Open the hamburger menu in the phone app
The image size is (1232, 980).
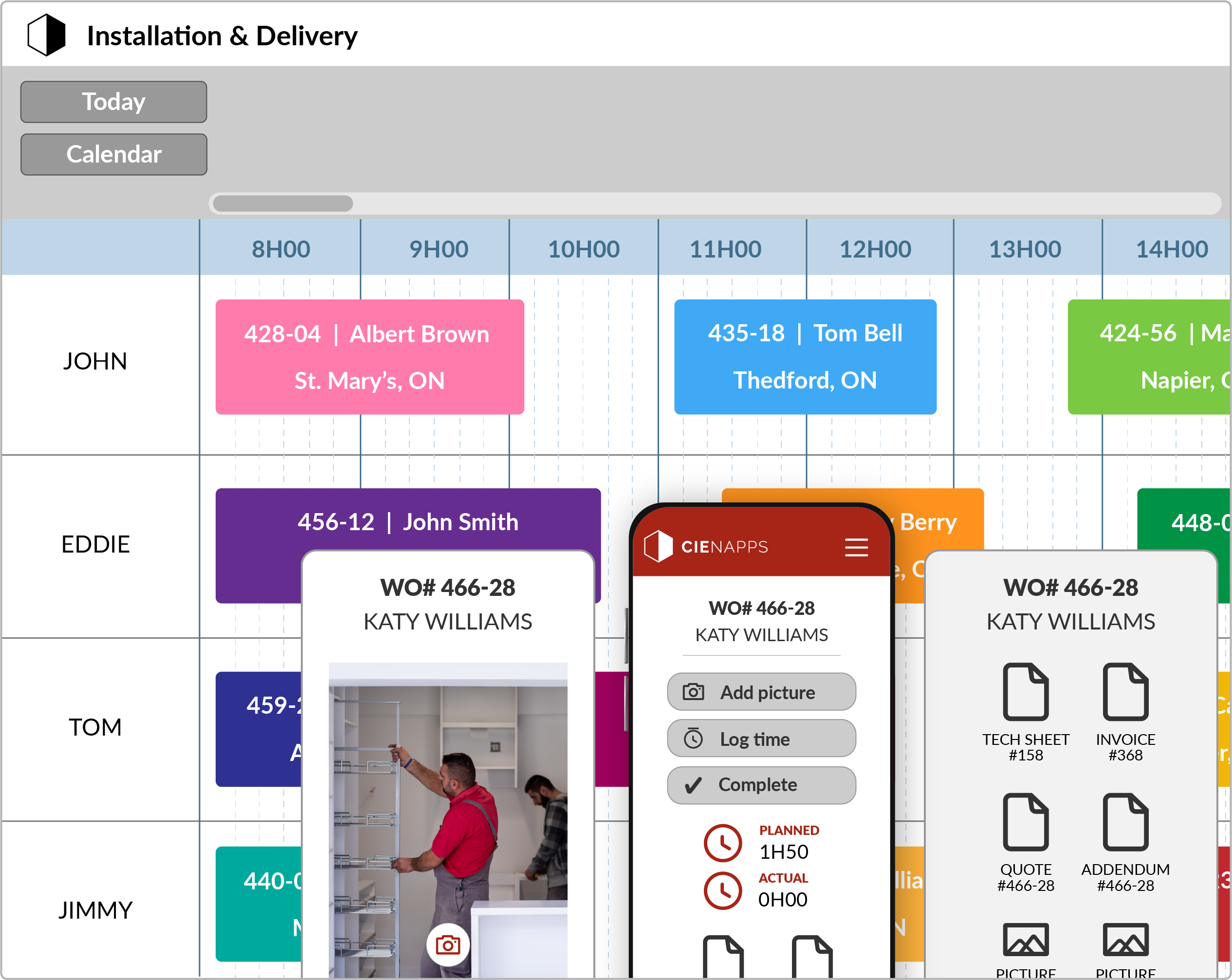click(x=856, y=547)
